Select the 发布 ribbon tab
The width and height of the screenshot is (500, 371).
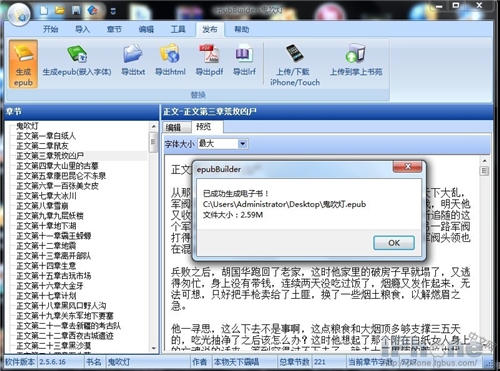tap(210, 29)
